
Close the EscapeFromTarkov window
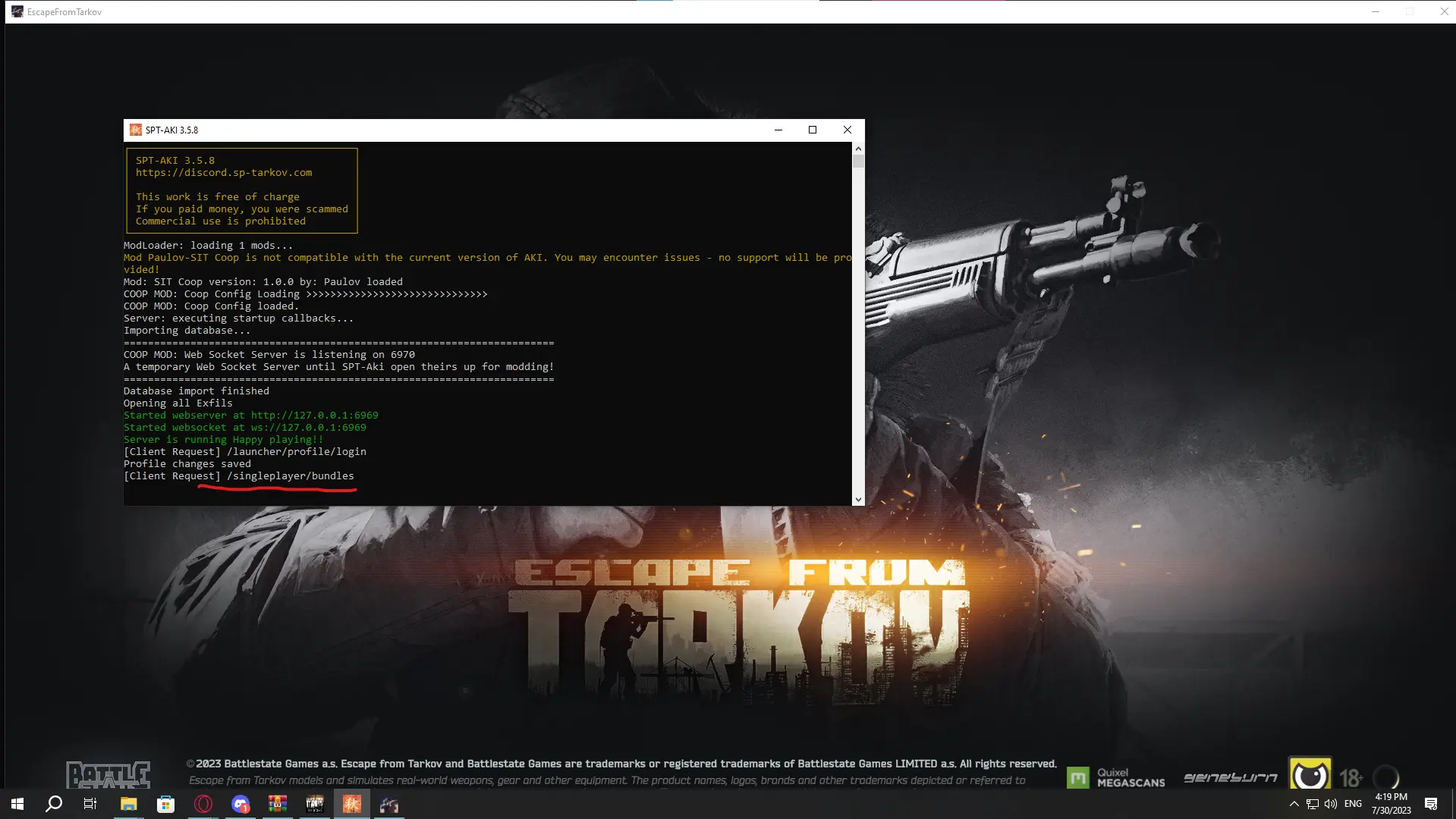pyautogui.click(x=1444, y=11)
